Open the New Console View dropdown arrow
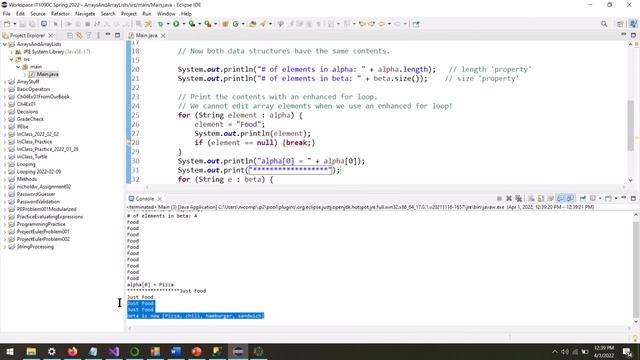Screen dimensions: 640x360 (x=616, y=198)
